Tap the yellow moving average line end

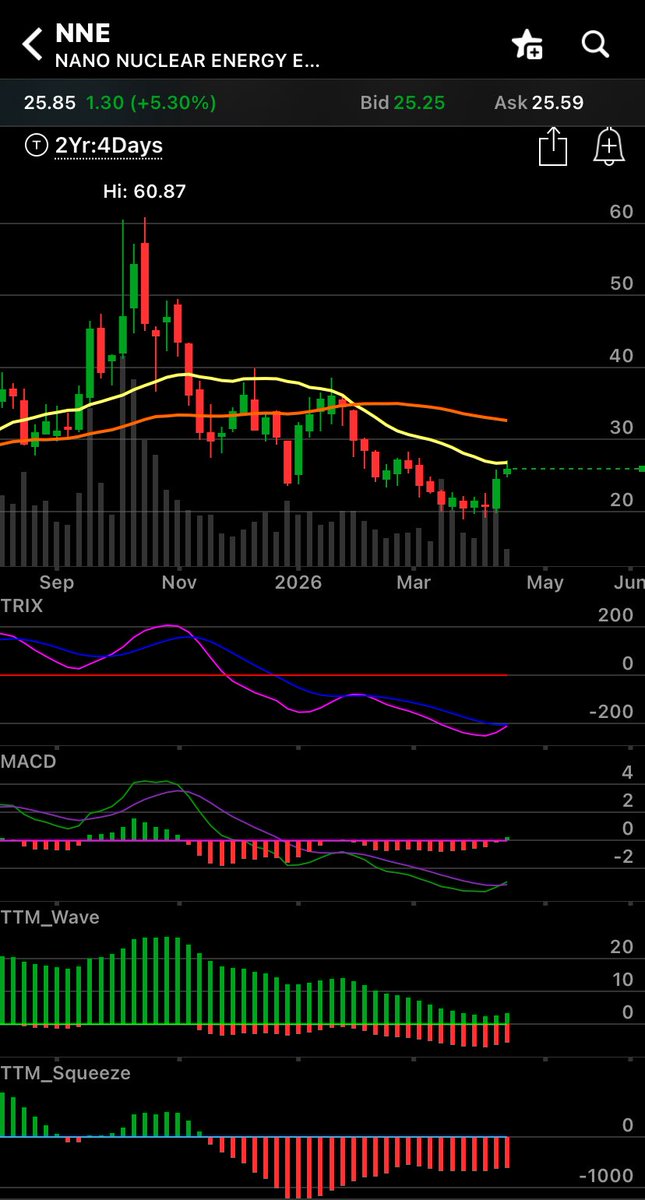[x=504, y=462]
